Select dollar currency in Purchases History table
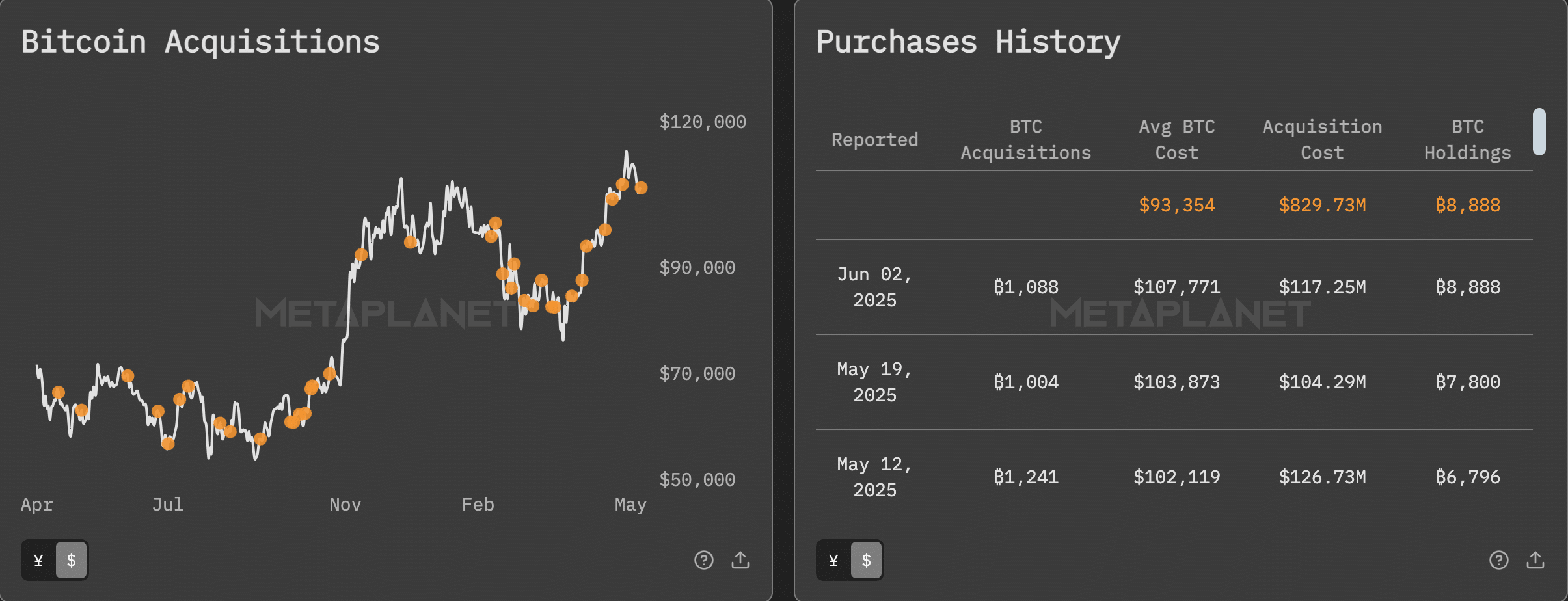Viewport: 1568px width, 601px height. click(867, 560)
